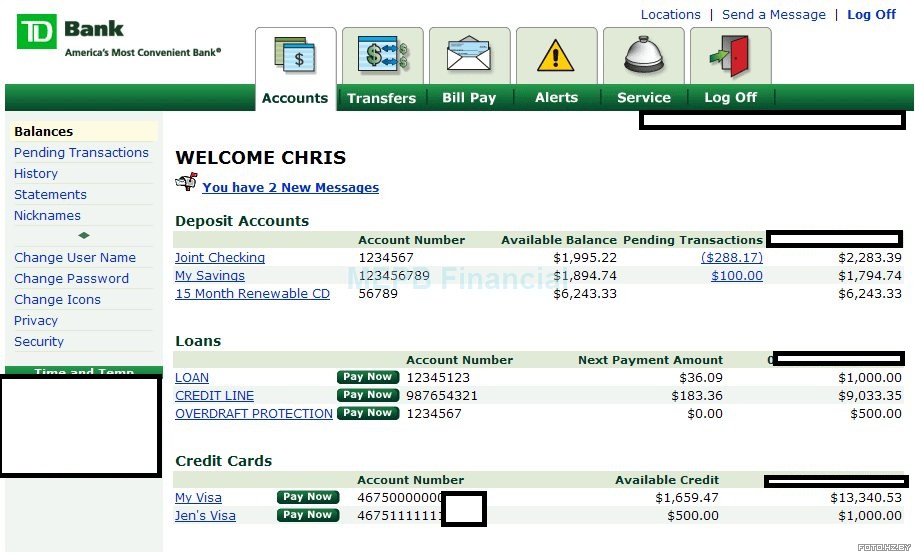
Task: Click Pay Now for CREDIT LINE
Action: (x=368, y=395)
